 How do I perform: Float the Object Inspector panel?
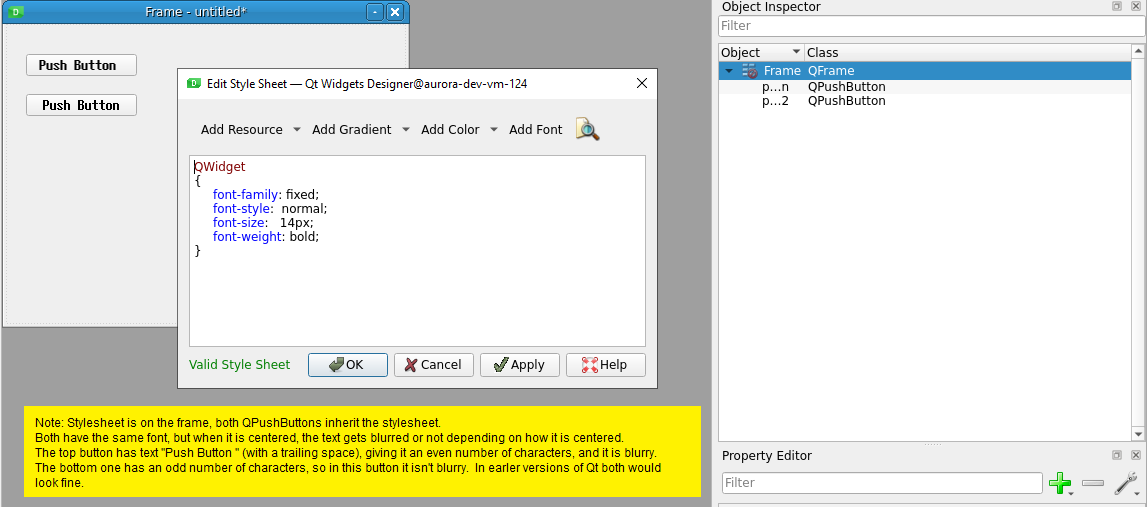click(x=1116, y=6)
